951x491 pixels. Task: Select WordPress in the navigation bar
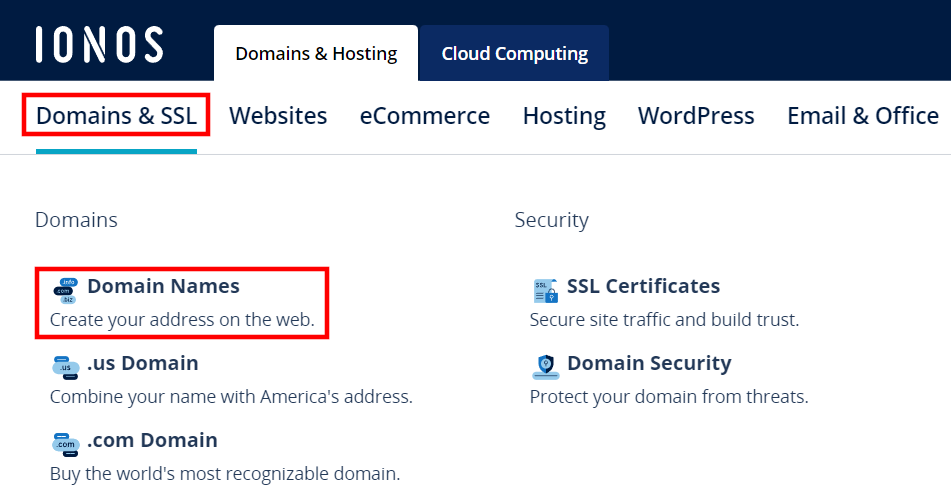coord(696,116)
